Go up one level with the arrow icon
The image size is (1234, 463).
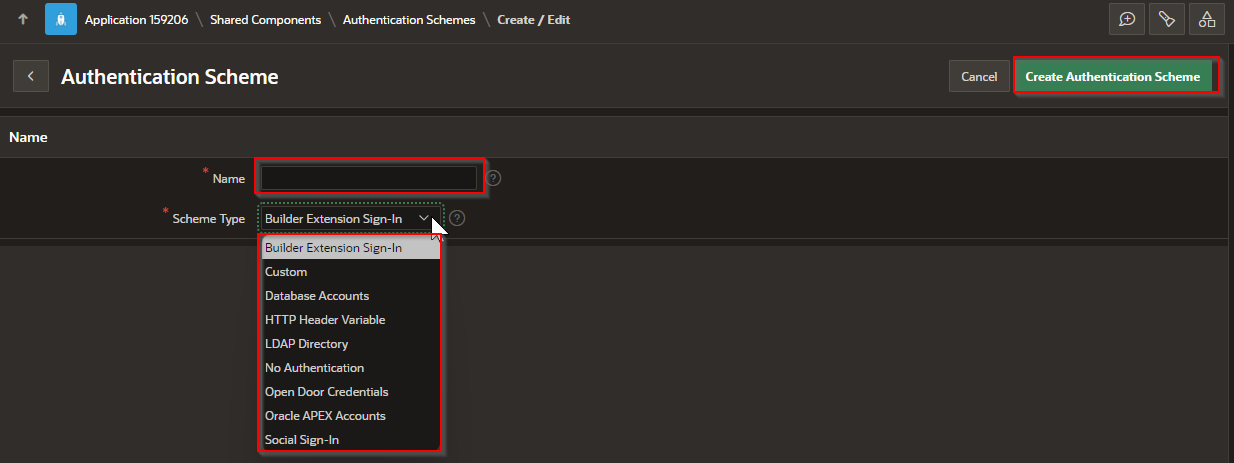click(23, 19)
